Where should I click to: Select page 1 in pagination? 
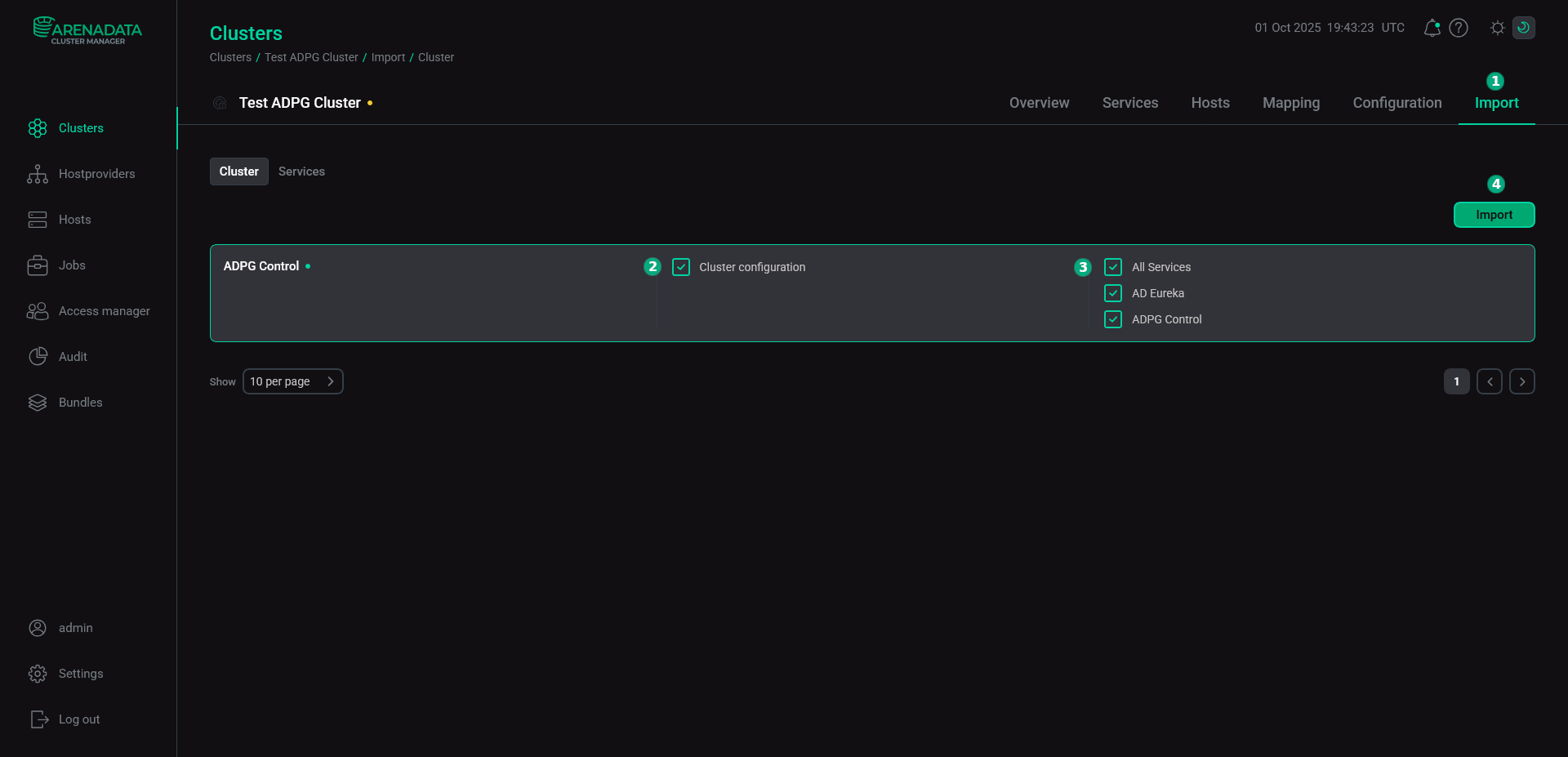[x=1457, y=381]
